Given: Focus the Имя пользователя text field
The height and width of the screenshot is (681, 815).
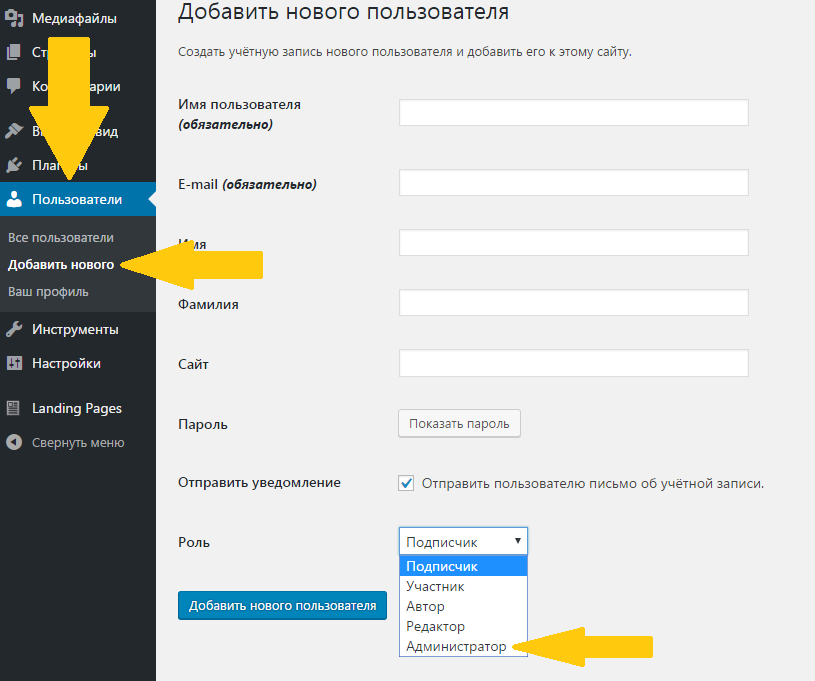Looking at the screenshot, I should (573, 112).
